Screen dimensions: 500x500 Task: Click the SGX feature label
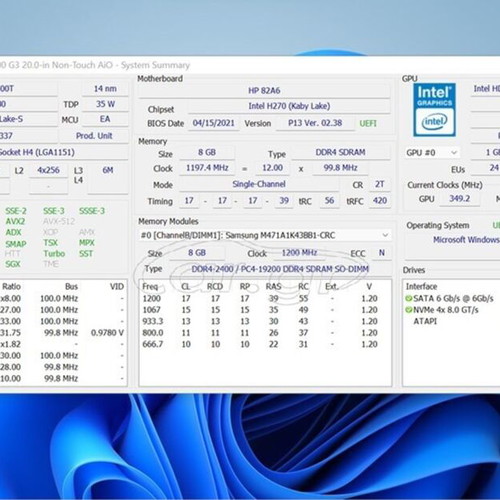point(13,264)
